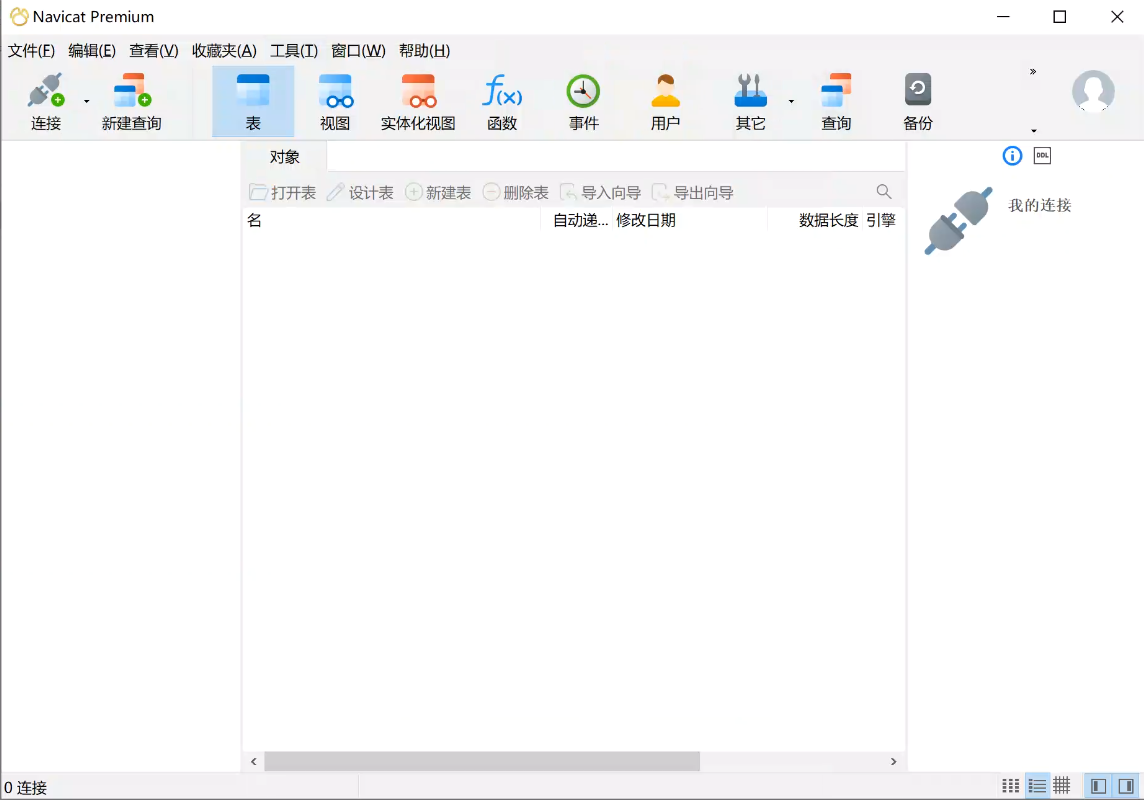1144x800 pixels.
Task: Open the 编辑(E) menu
Action: click(x=92, y=50)
